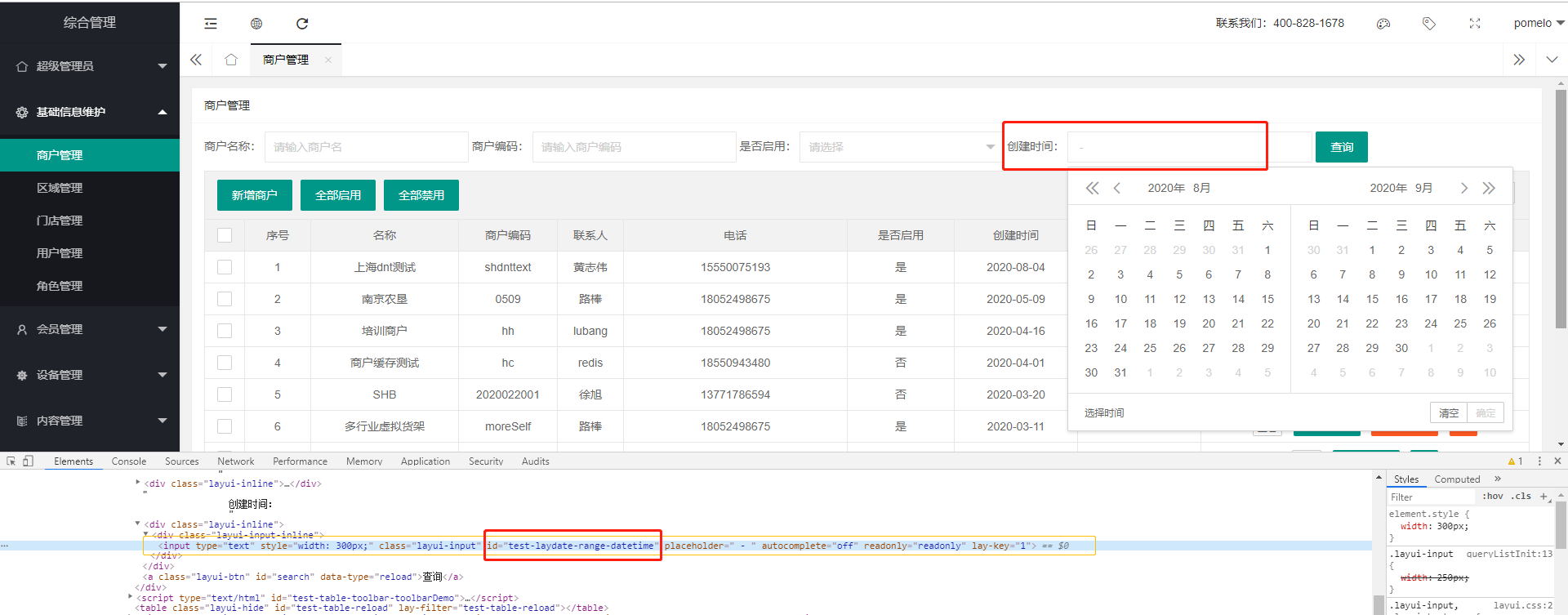This screenshot has height=615, width=1568.
Task: Collapse the sidebar with the menu-fold icon
Action: coord(211,24)
